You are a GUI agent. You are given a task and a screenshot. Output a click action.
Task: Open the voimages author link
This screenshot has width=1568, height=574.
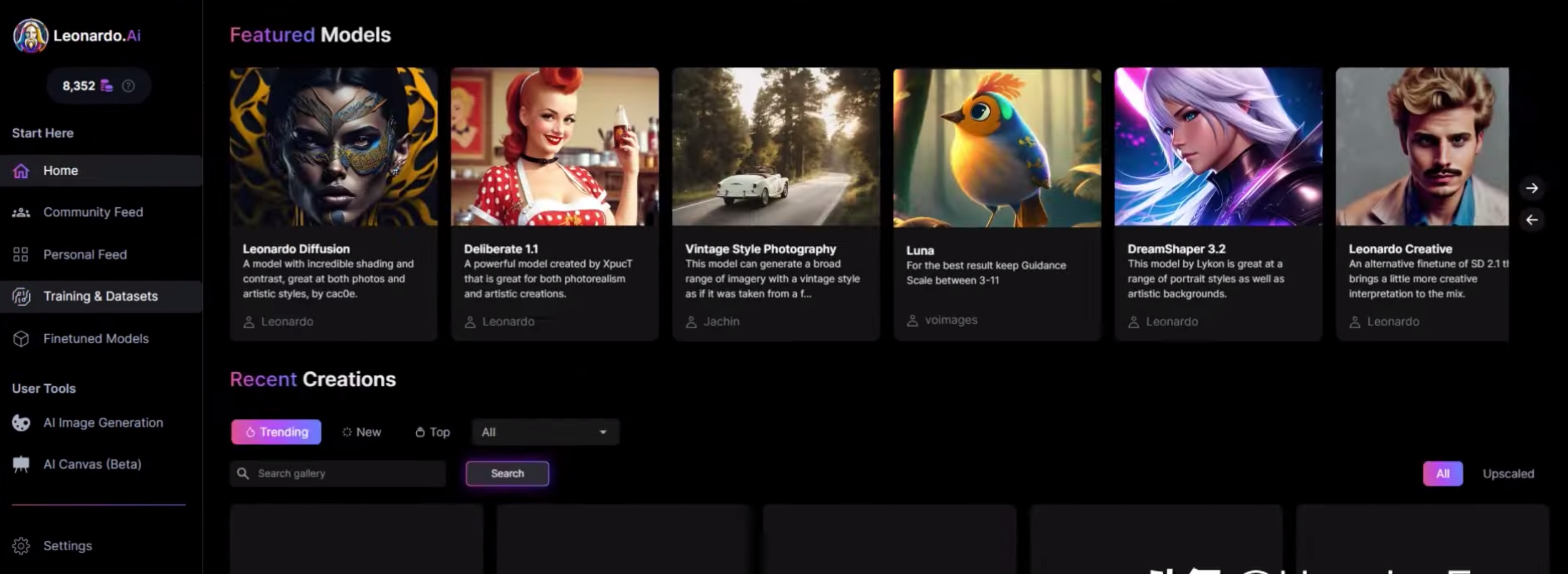pyautogui.click(x=951, y=320)
